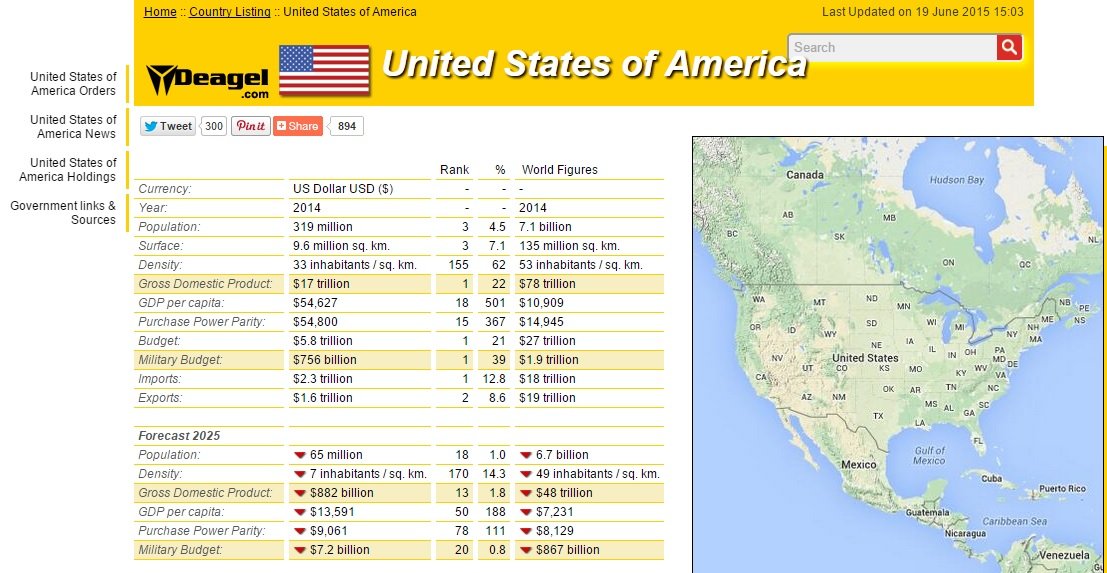Click the United States flag image
Viewport: 1107px width, 573px height.
324,70
